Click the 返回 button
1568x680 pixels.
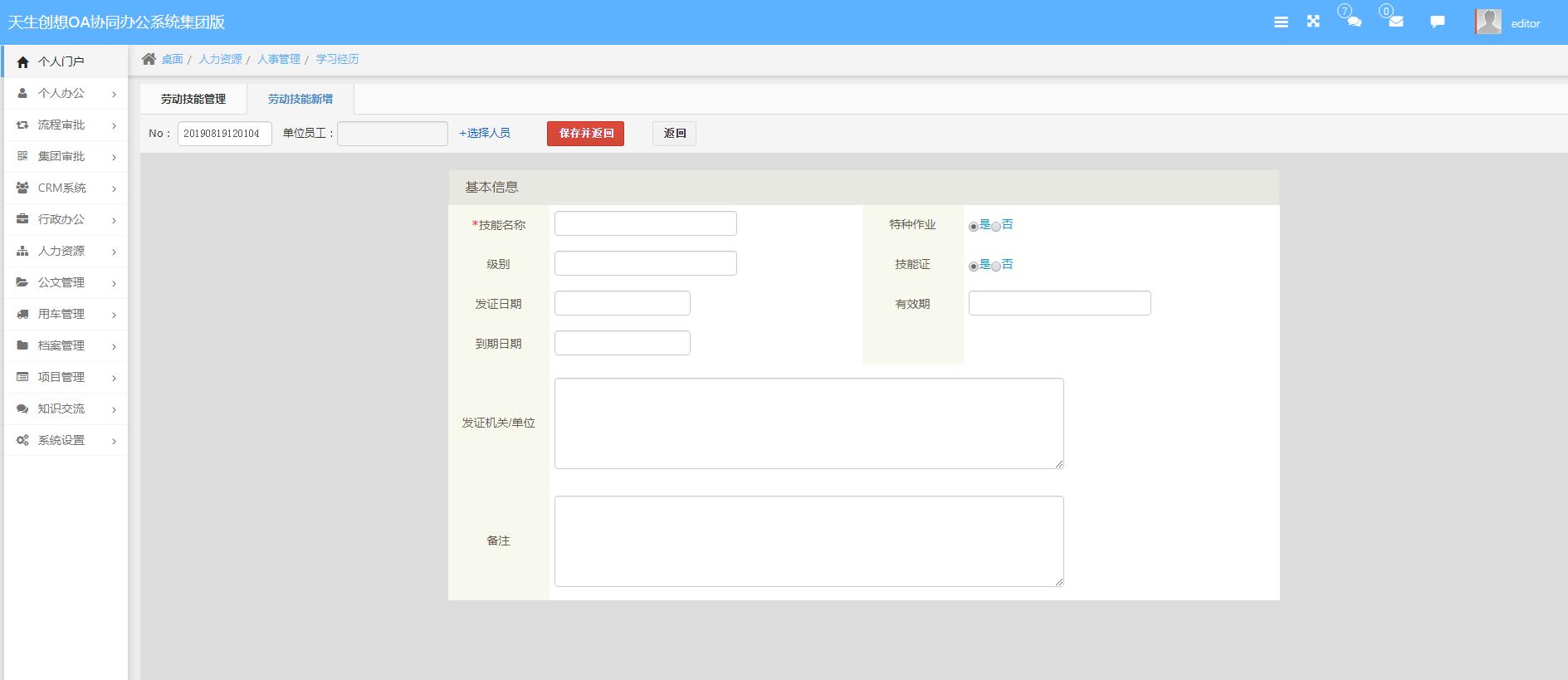674,134
